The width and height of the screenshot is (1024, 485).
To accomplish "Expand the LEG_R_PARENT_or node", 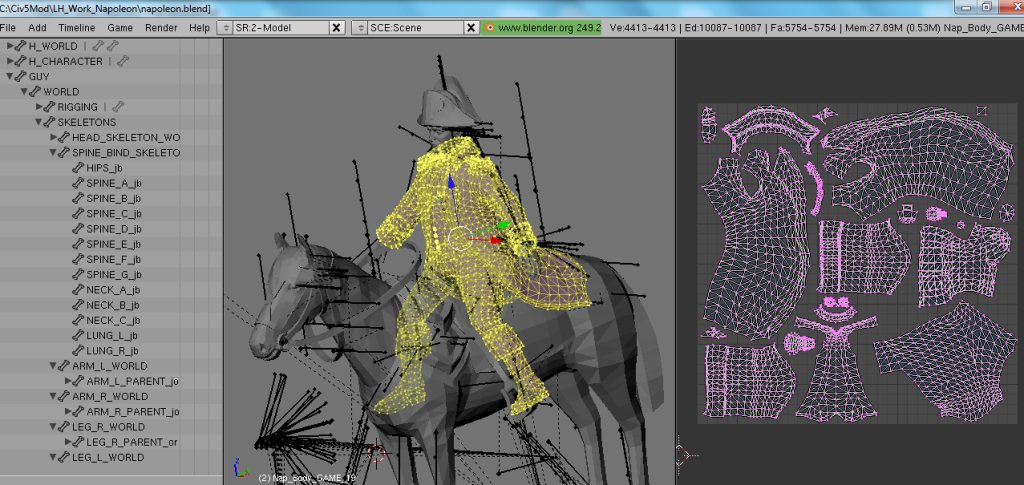I will [68, 442].
